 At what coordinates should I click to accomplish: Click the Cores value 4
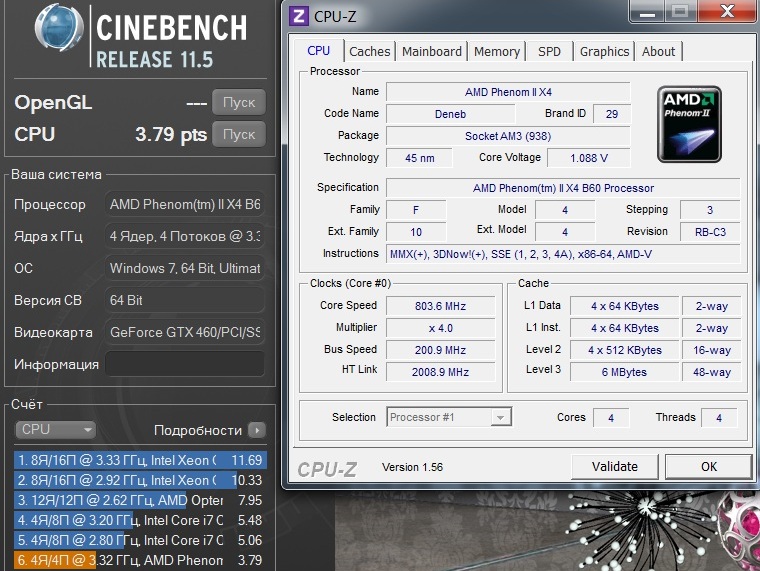pyautogui.click(x=611, y=418)
